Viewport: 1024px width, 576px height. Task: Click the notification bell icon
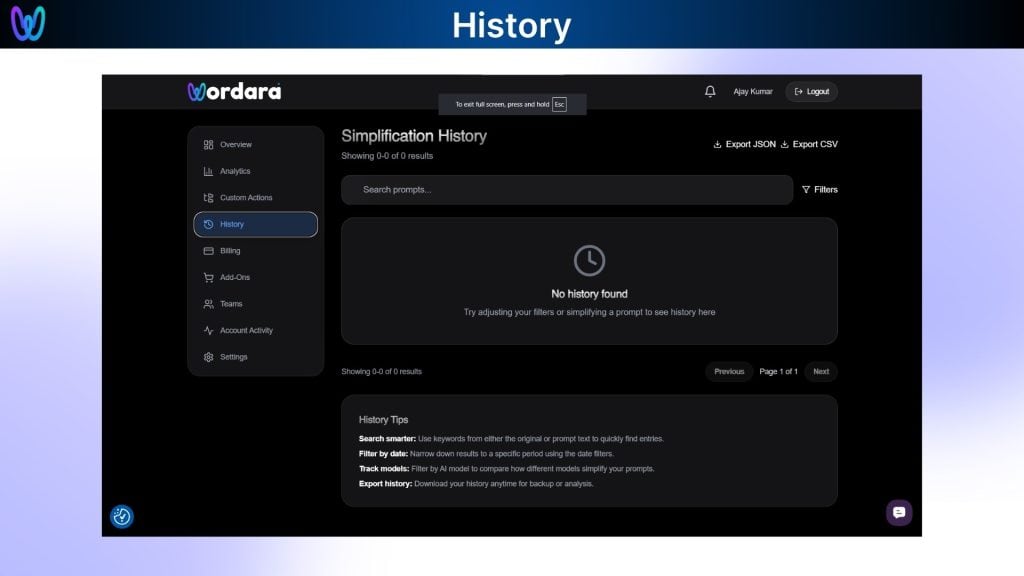click(x=710, y=91)
